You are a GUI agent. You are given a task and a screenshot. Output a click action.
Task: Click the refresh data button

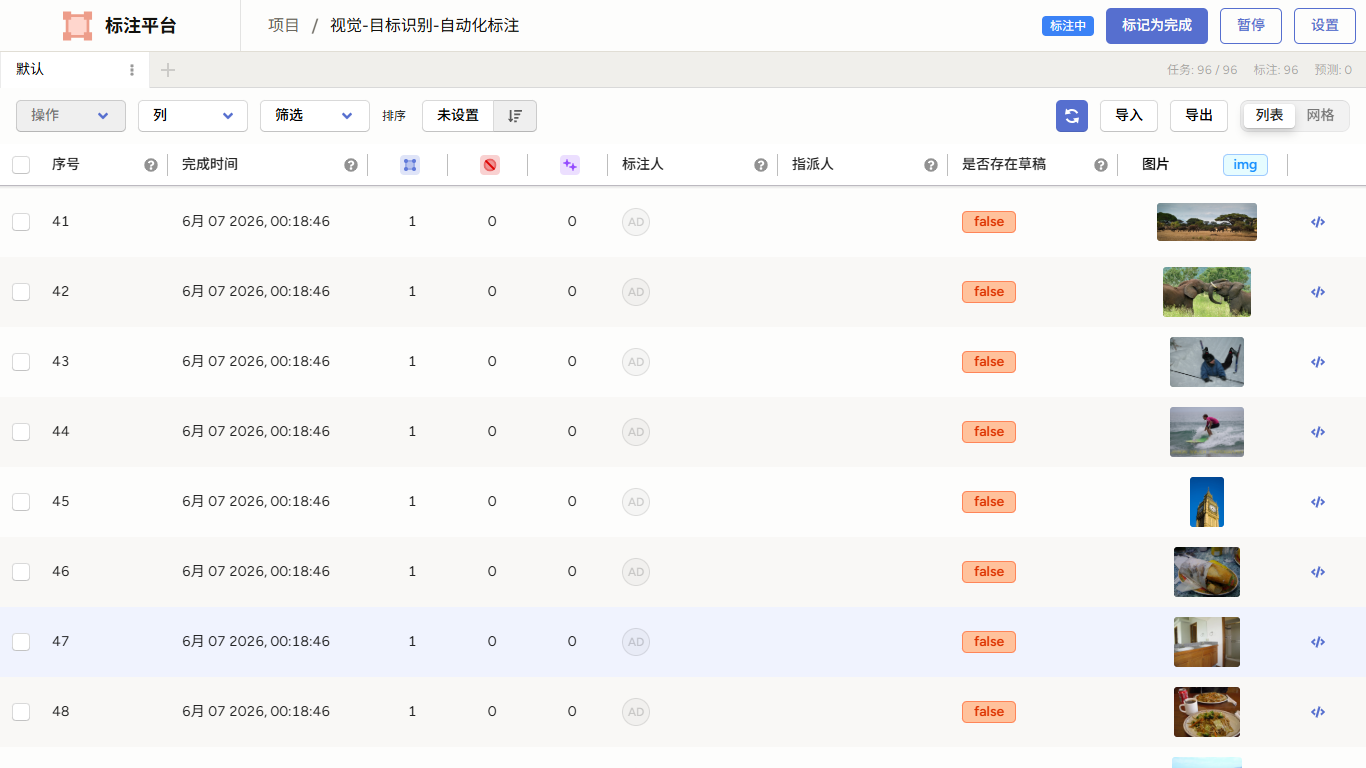[1072, 116]
